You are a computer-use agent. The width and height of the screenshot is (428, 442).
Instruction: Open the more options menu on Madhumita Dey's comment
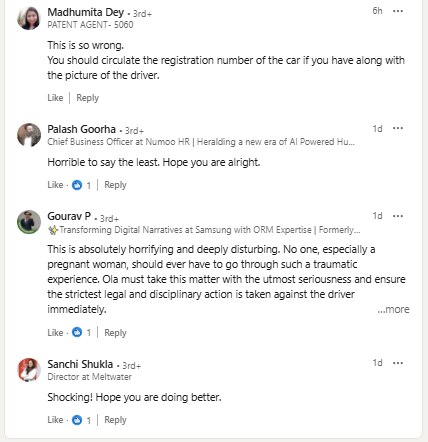coord(398,11)
